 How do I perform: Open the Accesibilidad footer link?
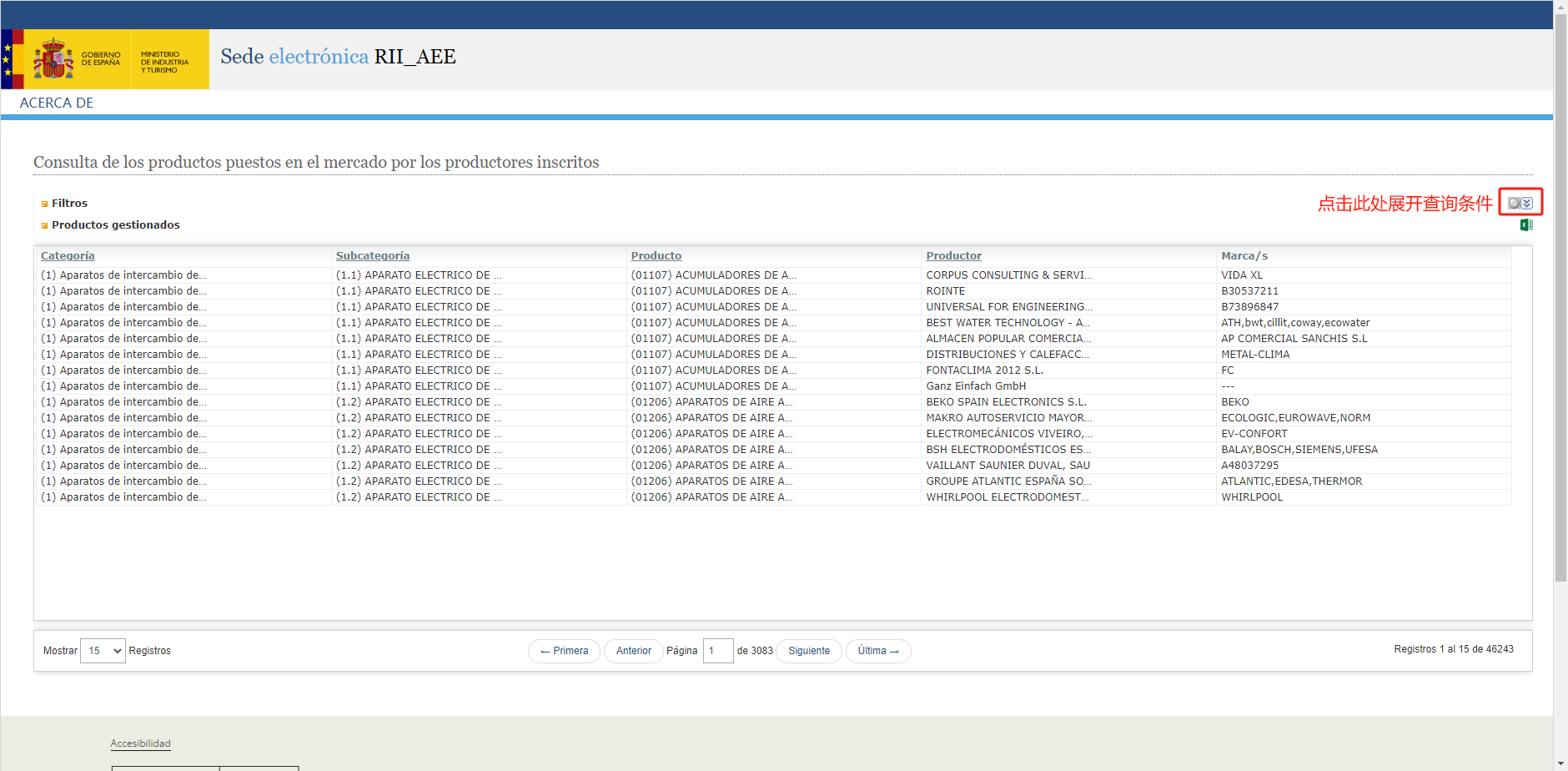coord(140,743)
